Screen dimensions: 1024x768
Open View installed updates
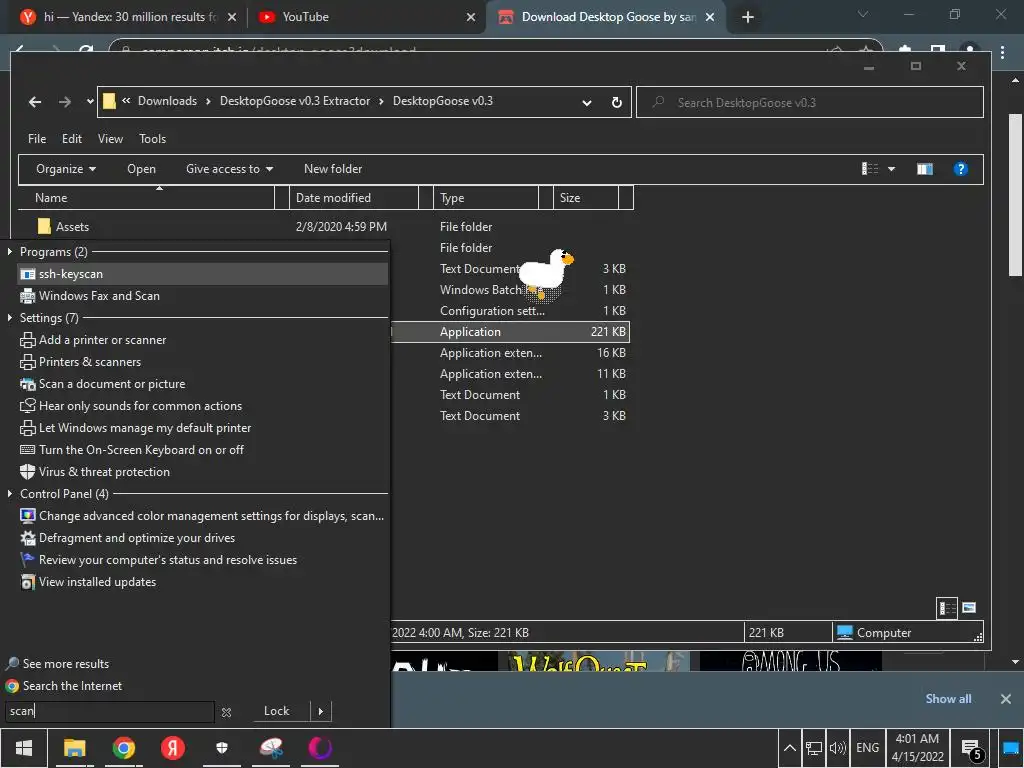(x=88, y=582)
